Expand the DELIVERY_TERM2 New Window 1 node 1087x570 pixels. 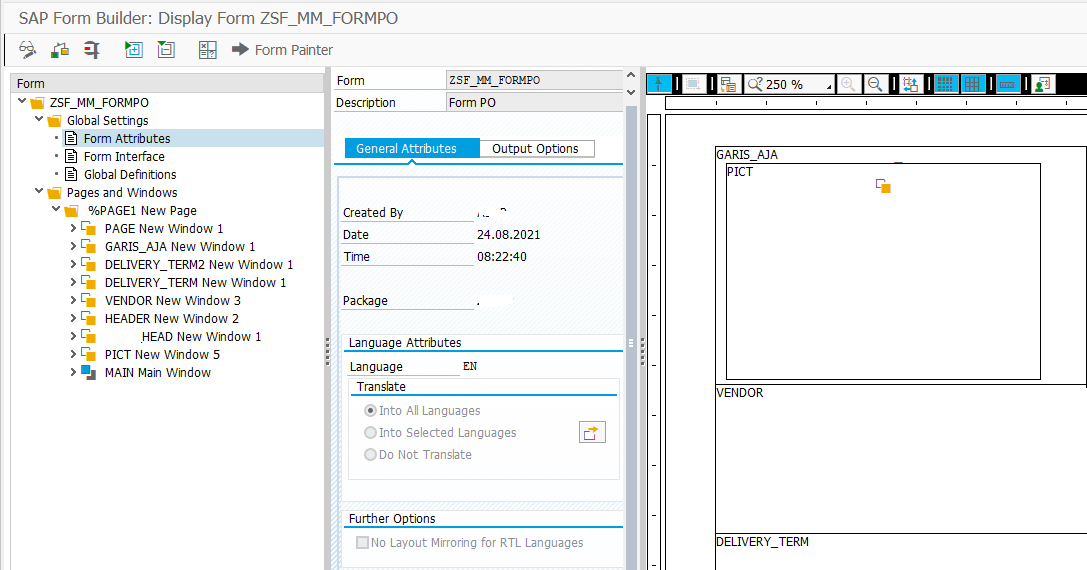click(73, 264)
